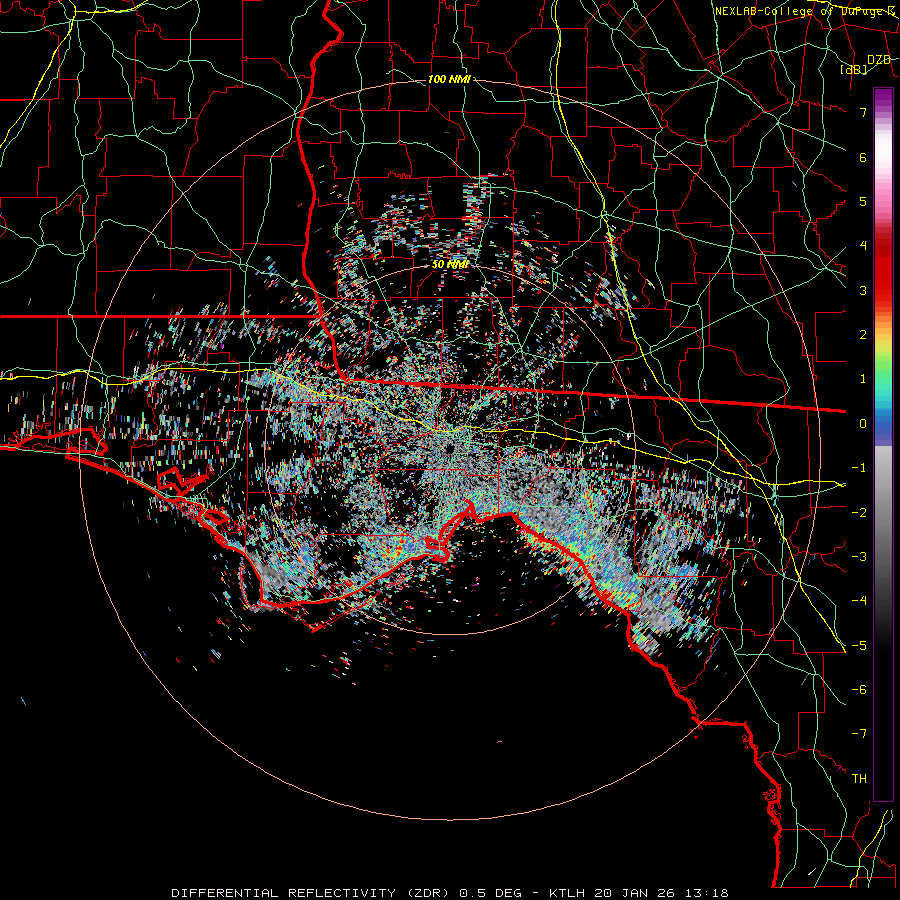900x900 pixels.
Task: Click the 3 value on the color scale
Action: pos(863,290)
